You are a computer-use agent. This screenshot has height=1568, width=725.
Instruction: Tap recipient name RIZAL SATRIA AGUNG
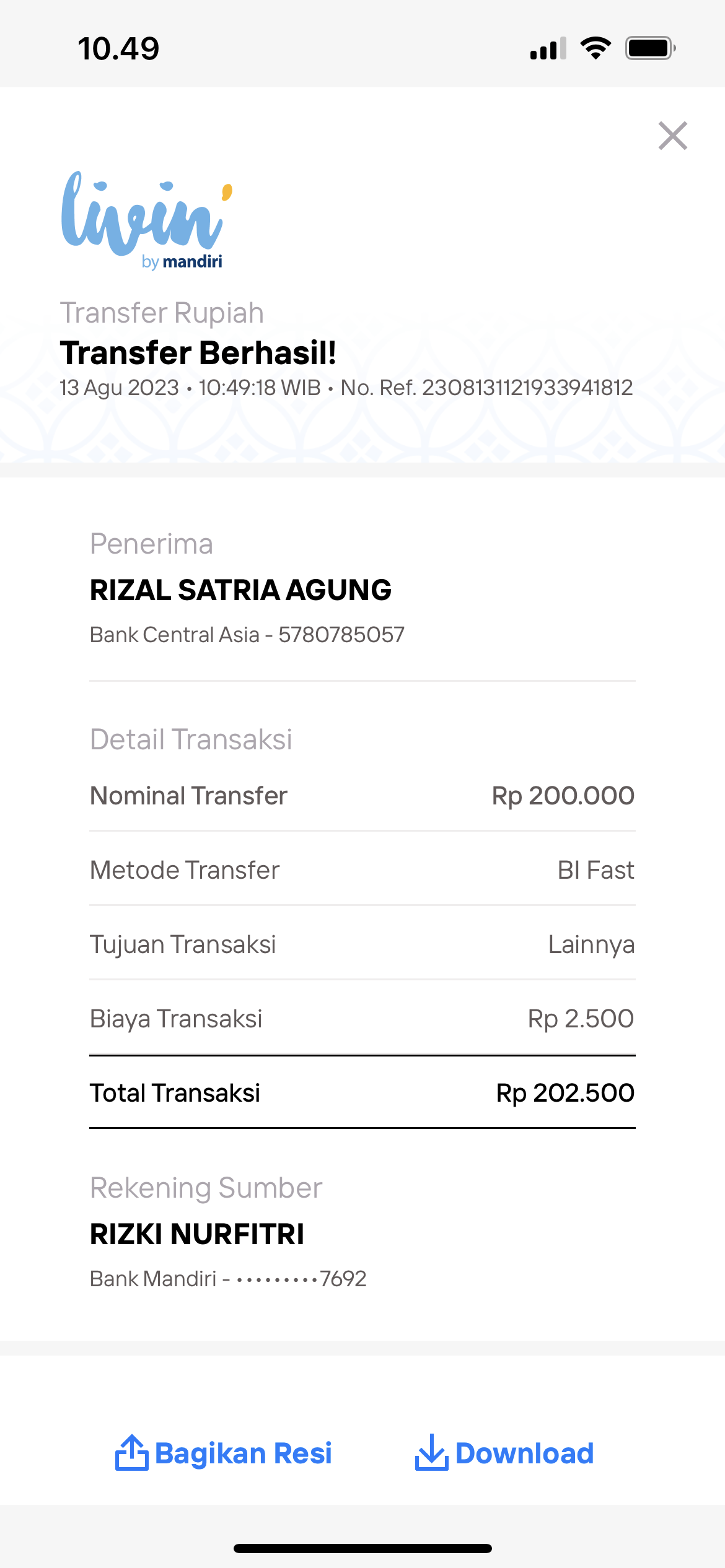click(240, 590)
